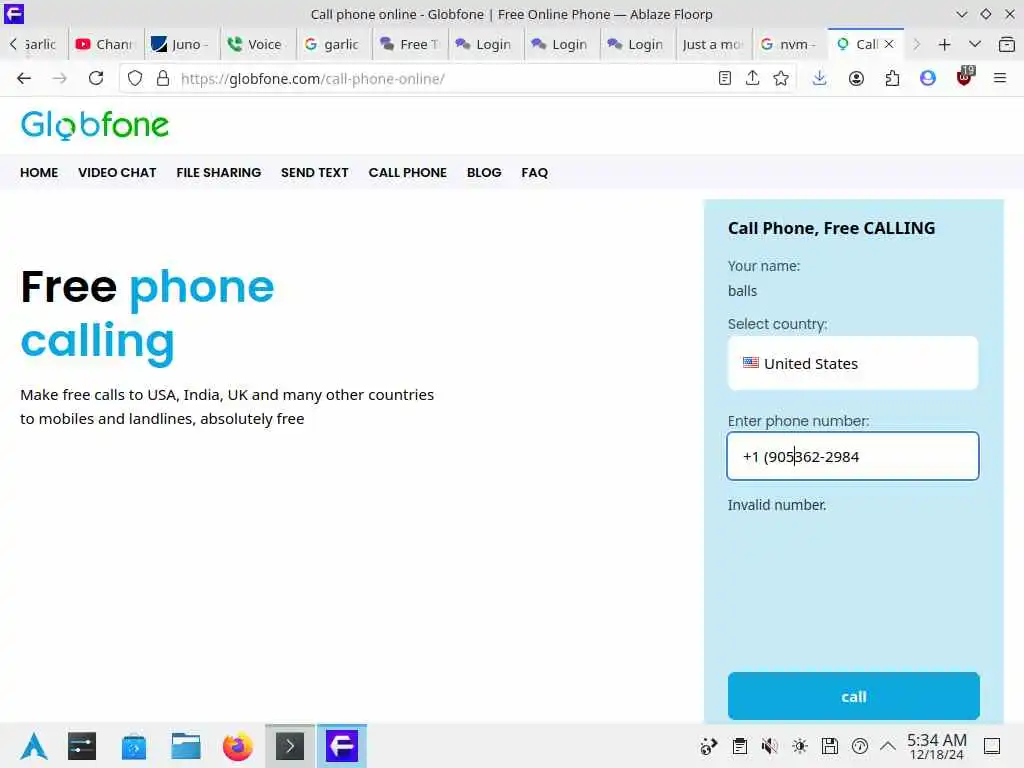Open the terminal from taskbar
This screenshot has width=1024, height=768.
(290, 746)
